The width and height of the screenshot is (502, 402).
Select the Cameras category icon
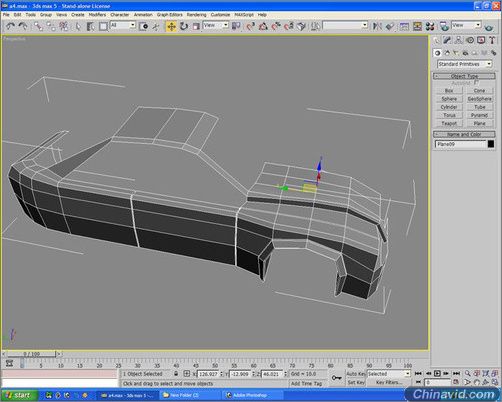click(x=465, y=53)
